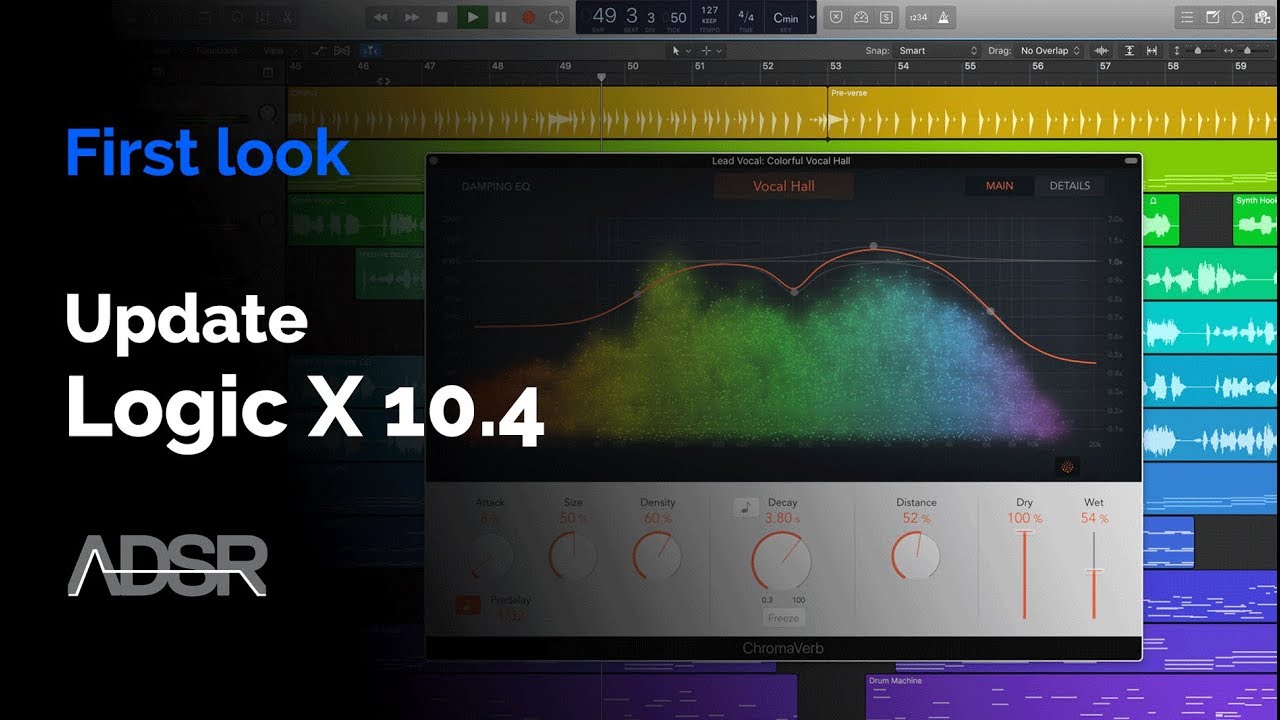Select the Synth Hook region
This screenshot has height=720, width=1280.
(x=1255, y=219)
